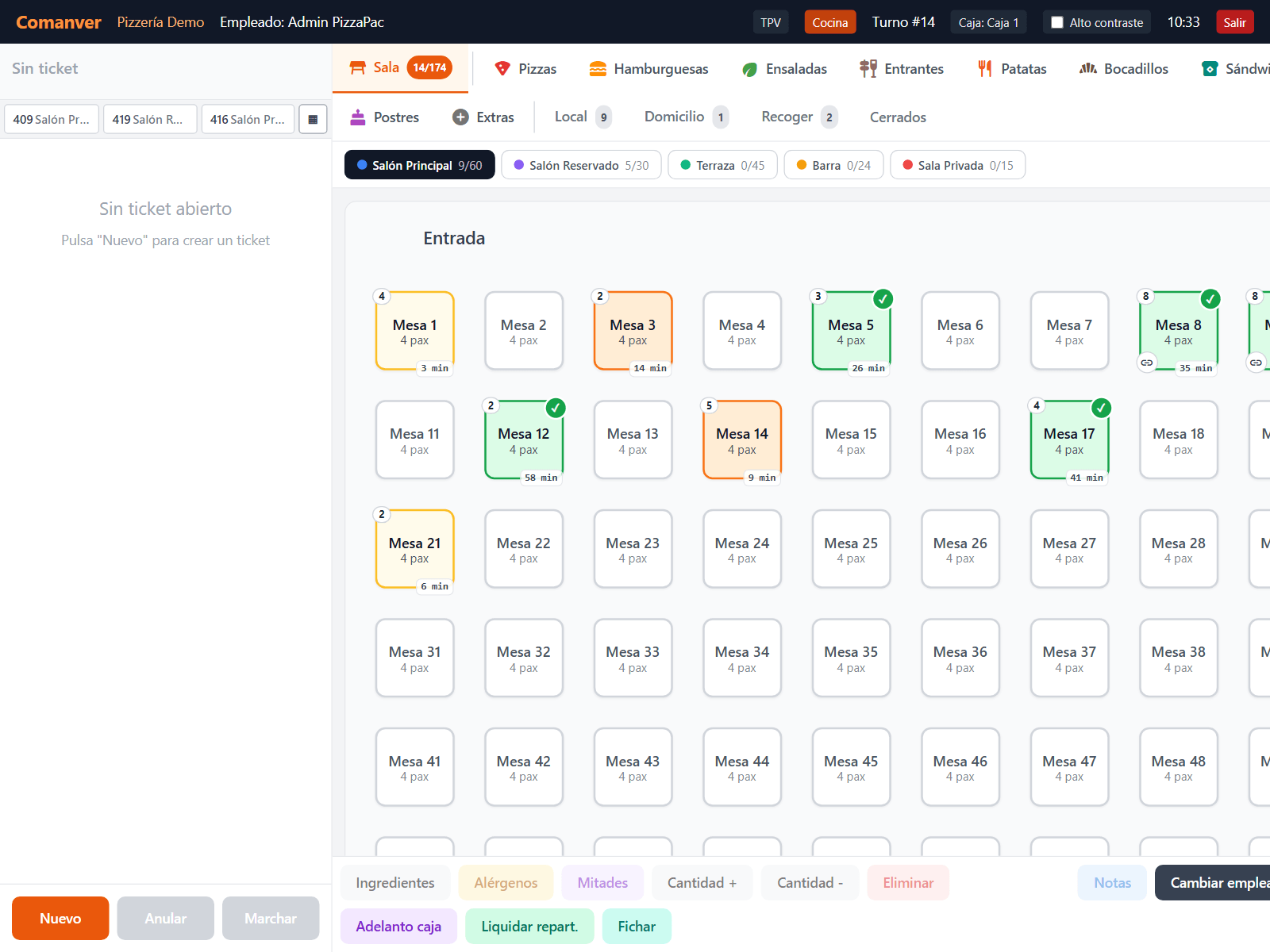Open the Domicilio orders tab
The height and width of the screenshot is (952, 1270).
686,117
